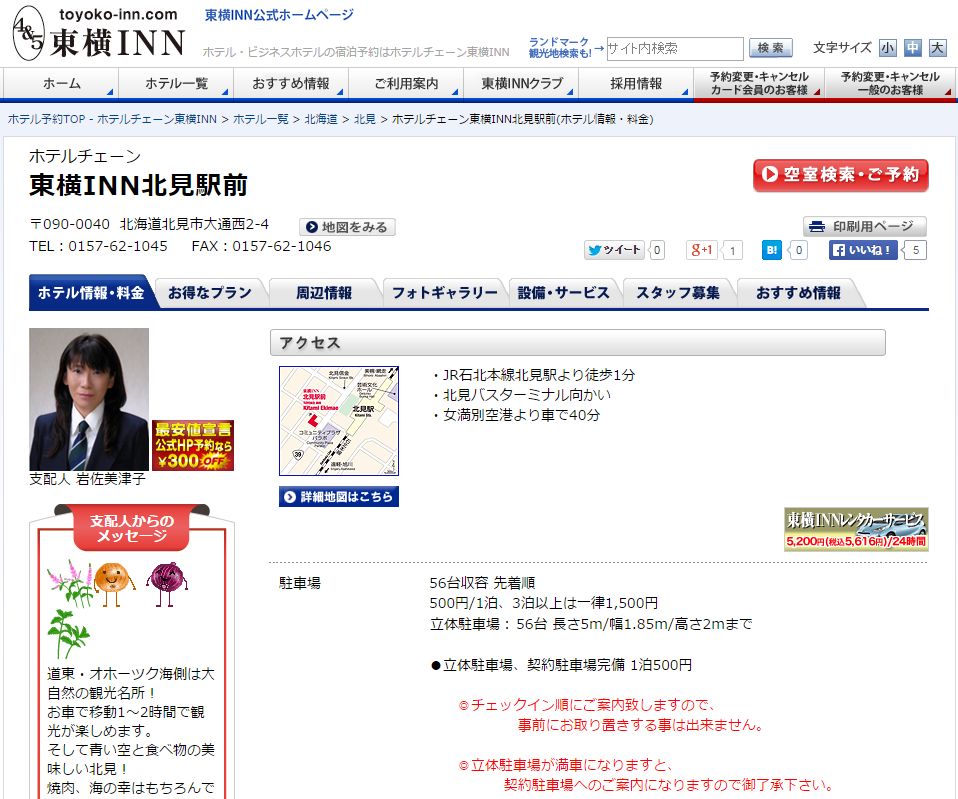Click the red 空室検索・ご予約 button

click(x=841, y=175)
